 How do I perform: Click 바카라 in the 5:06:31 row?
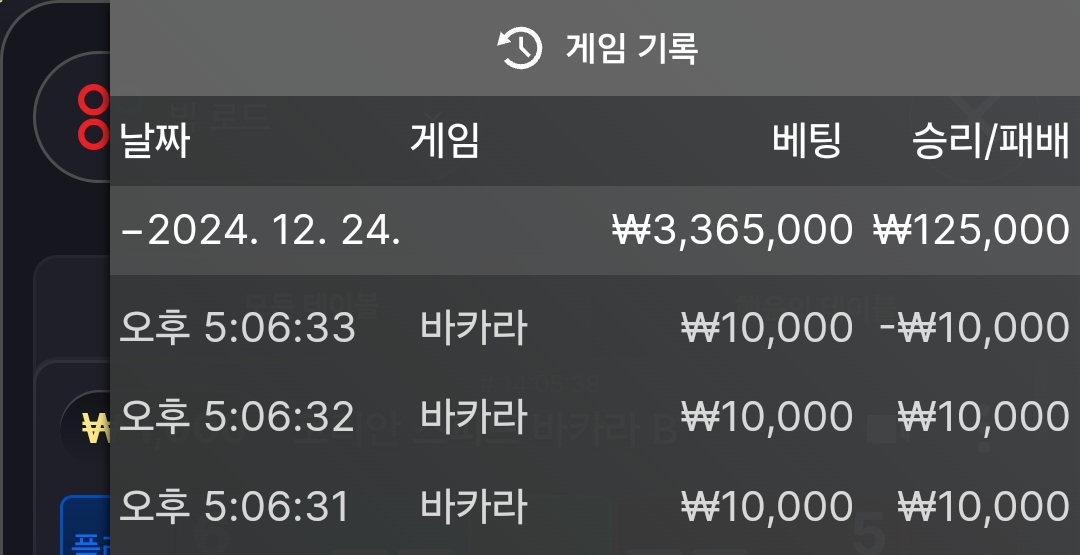coord(474,506)
